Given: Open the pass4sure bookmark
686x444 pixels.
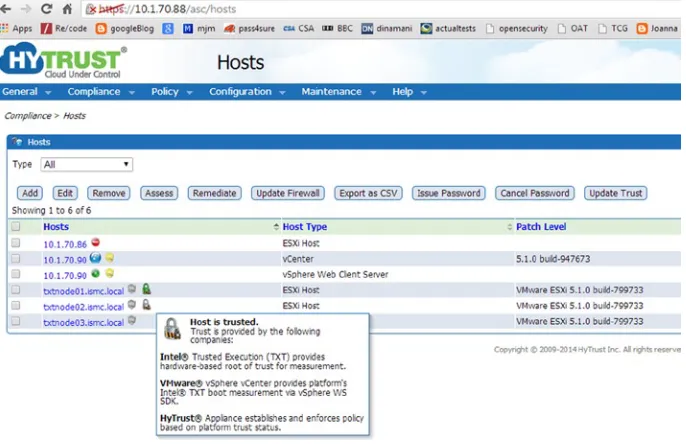Looking at the screenshot, I should tap(249, 29).
